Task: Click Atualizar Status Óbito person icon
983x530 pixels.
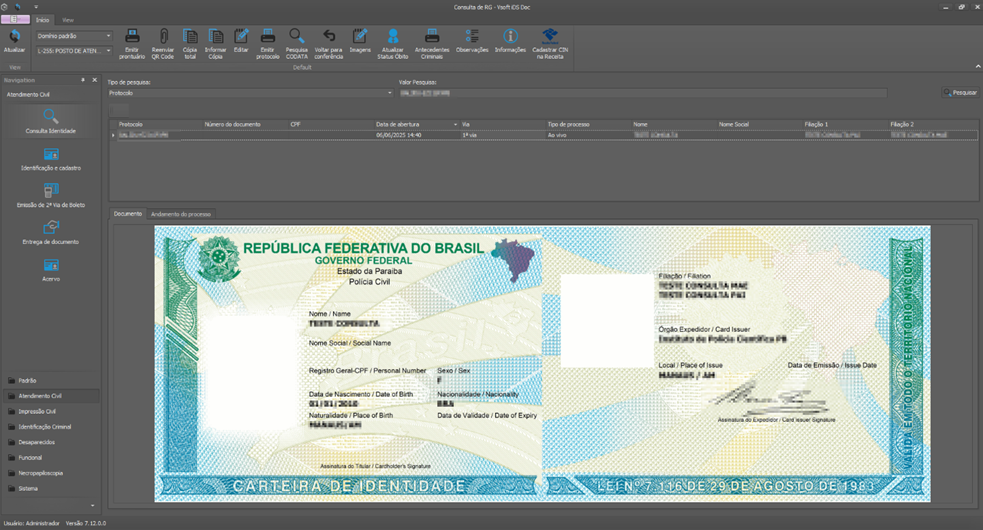Action: tap(392, 36)
